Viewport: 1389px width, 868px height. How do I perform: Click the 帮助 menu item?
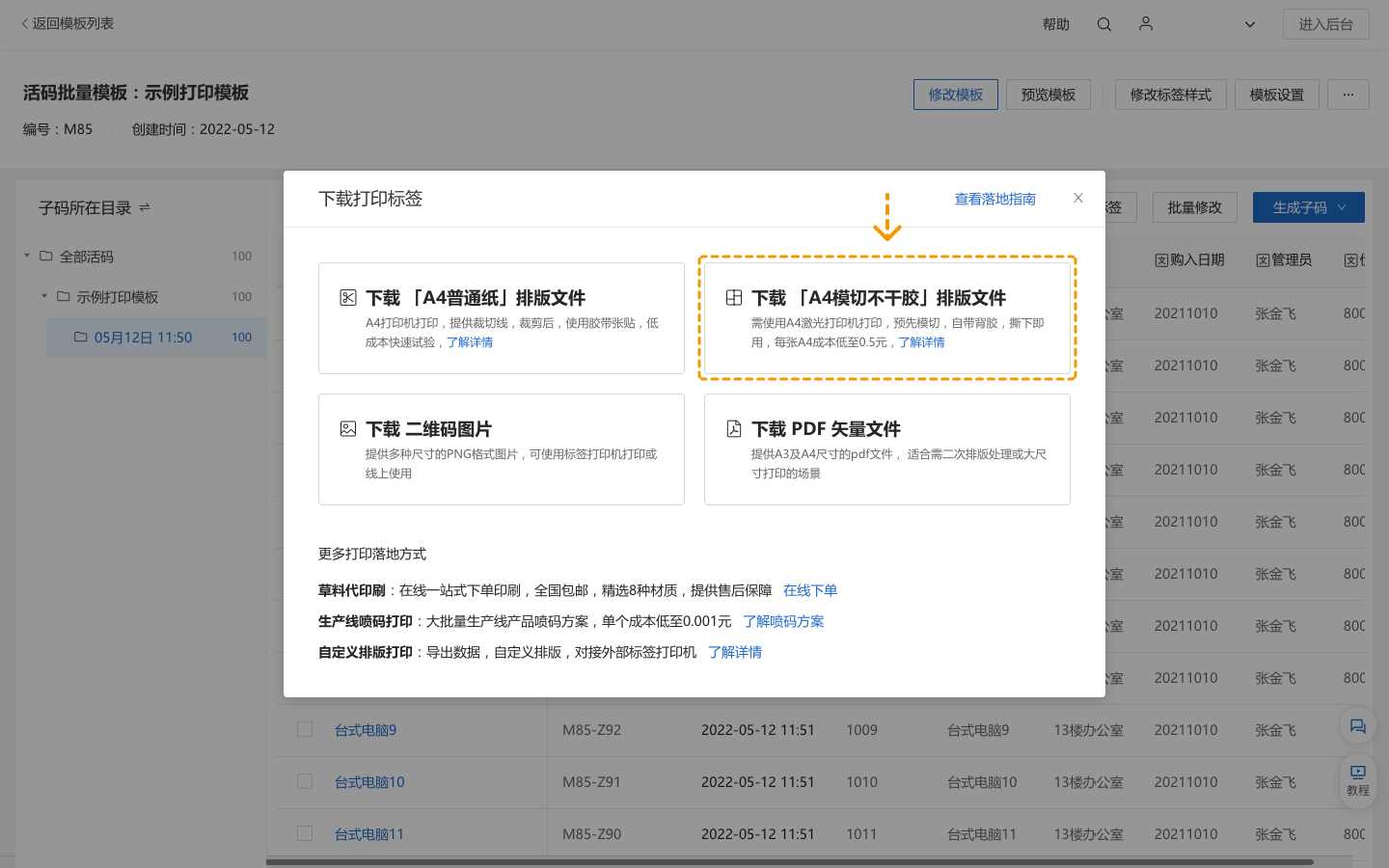pos(1056,24)
